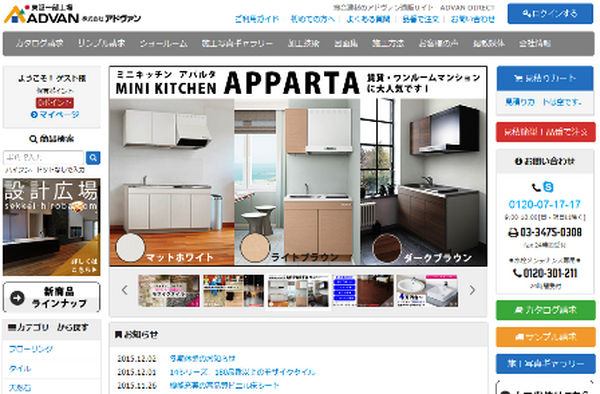Viewport: 600px width, 394px height.
Task: Click the arrow icon on 新商品ラインナップ
Action: [18, 298]
